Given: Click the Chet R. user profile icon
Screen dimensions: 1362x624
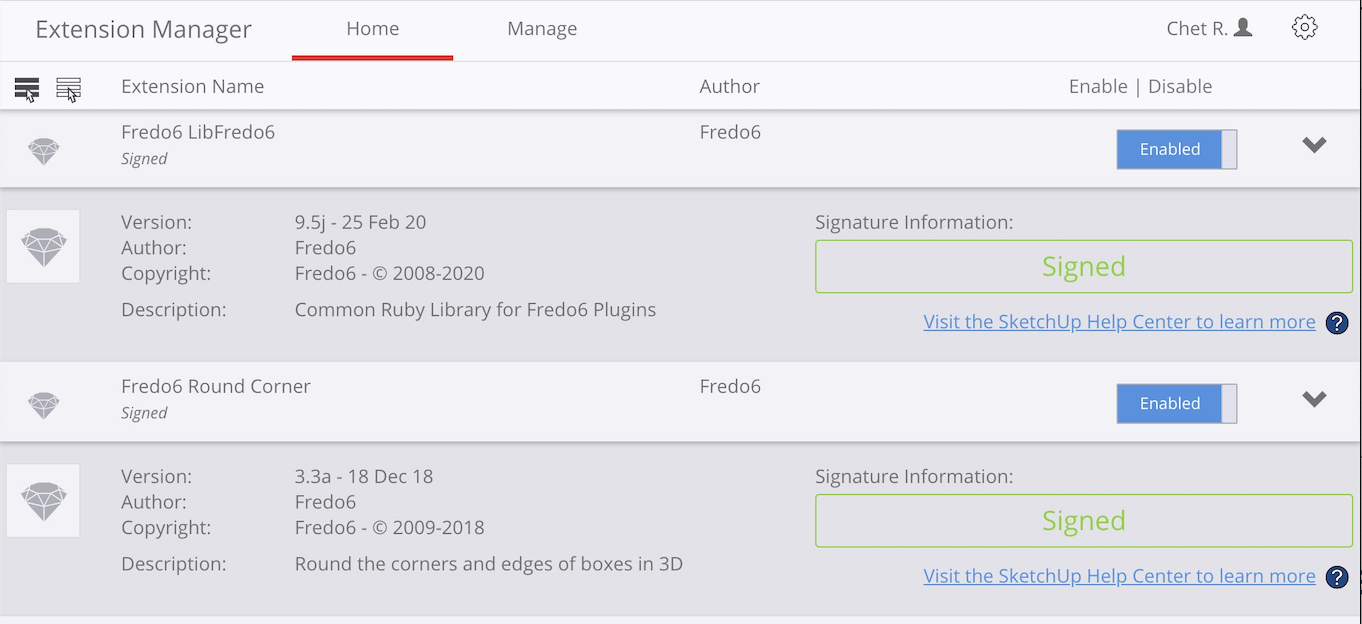Looking at the screenshot, I should (x=1243, y=27).
